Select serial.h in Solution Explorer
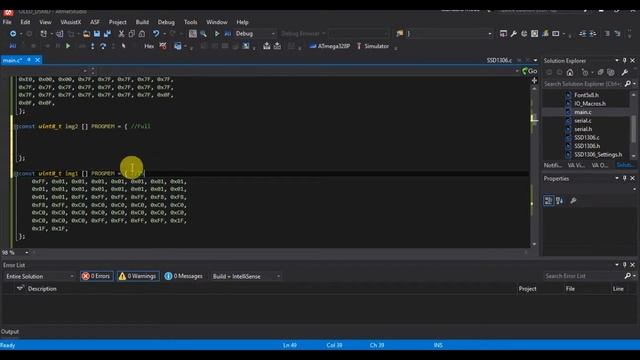Image resolution: width=640 pixels, height=360 pixels. pyautogui.click(x=583, y=129)
